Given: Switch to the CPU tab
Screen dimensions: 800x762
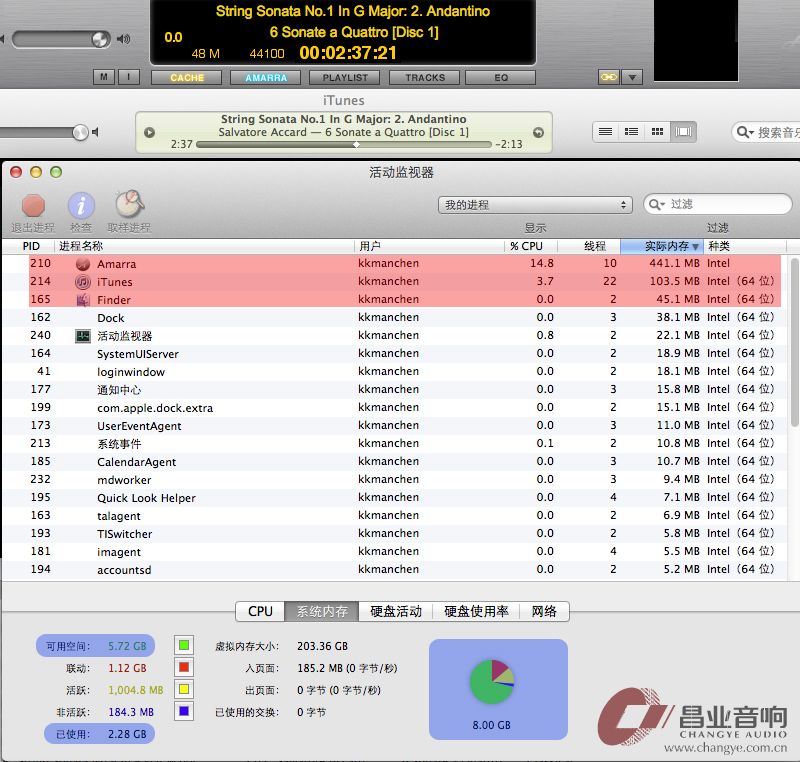Looking at the screenshot, I should tap(260, 611).
